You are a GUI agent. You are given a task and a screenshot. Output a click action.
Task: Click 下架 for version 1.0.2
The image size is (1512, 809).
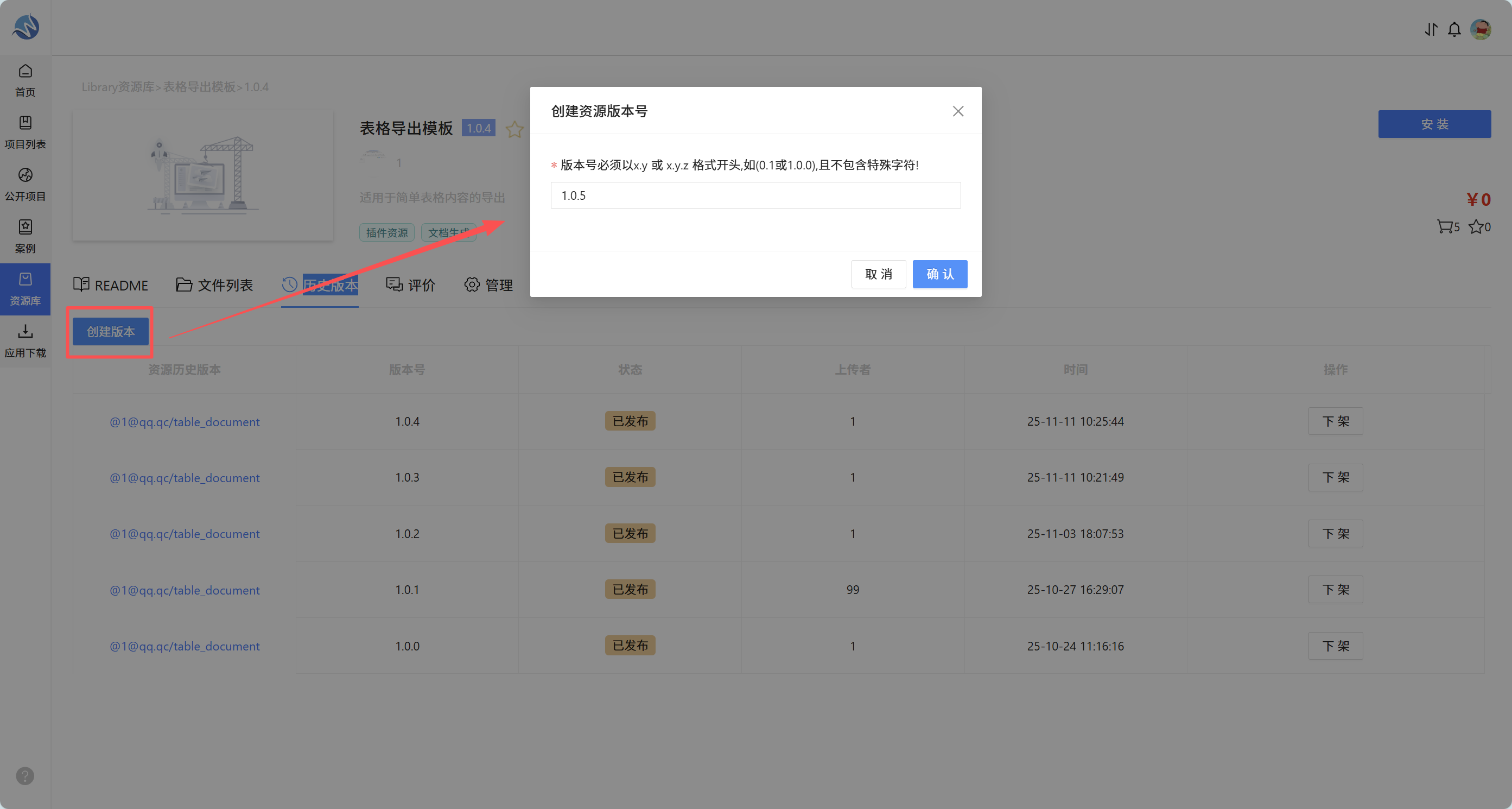tap(1335, 534)
